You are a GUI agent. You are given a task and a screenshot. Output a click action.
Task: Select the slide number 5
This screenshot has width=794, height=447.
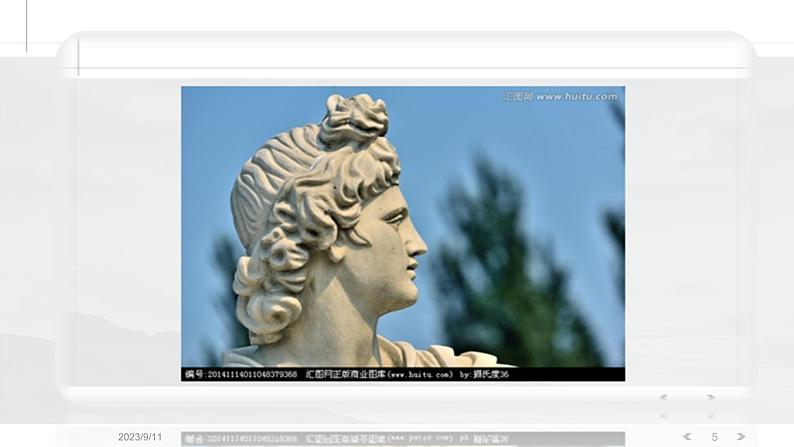pos(714,437)
